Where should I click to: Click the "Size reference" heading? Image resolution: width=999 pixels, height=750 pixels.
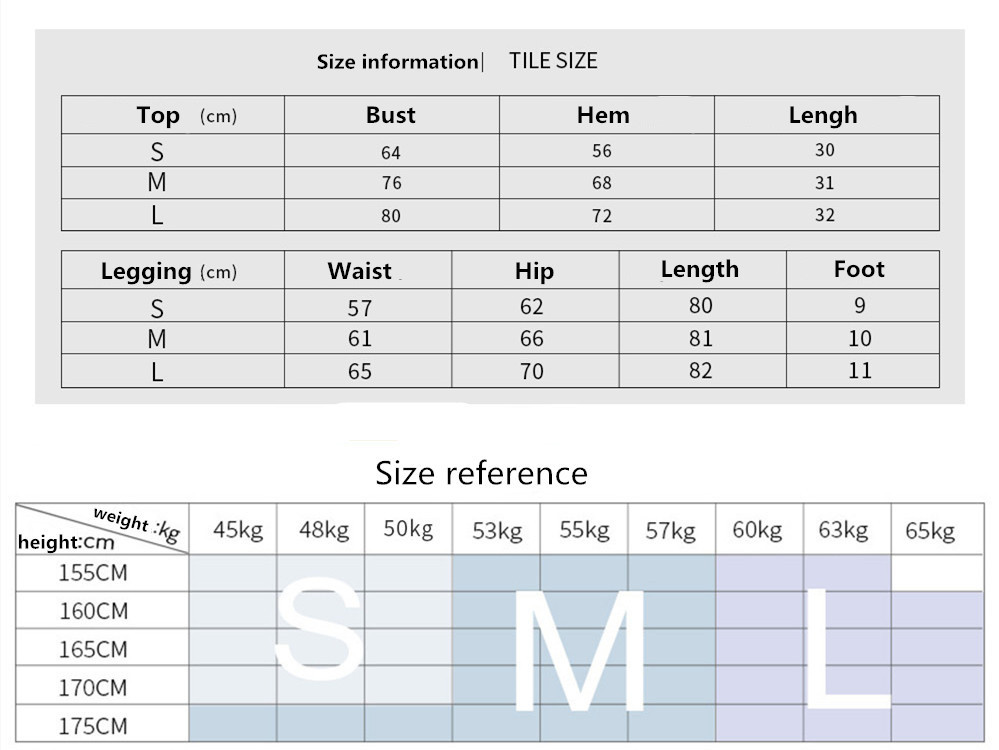coord(481,472)
